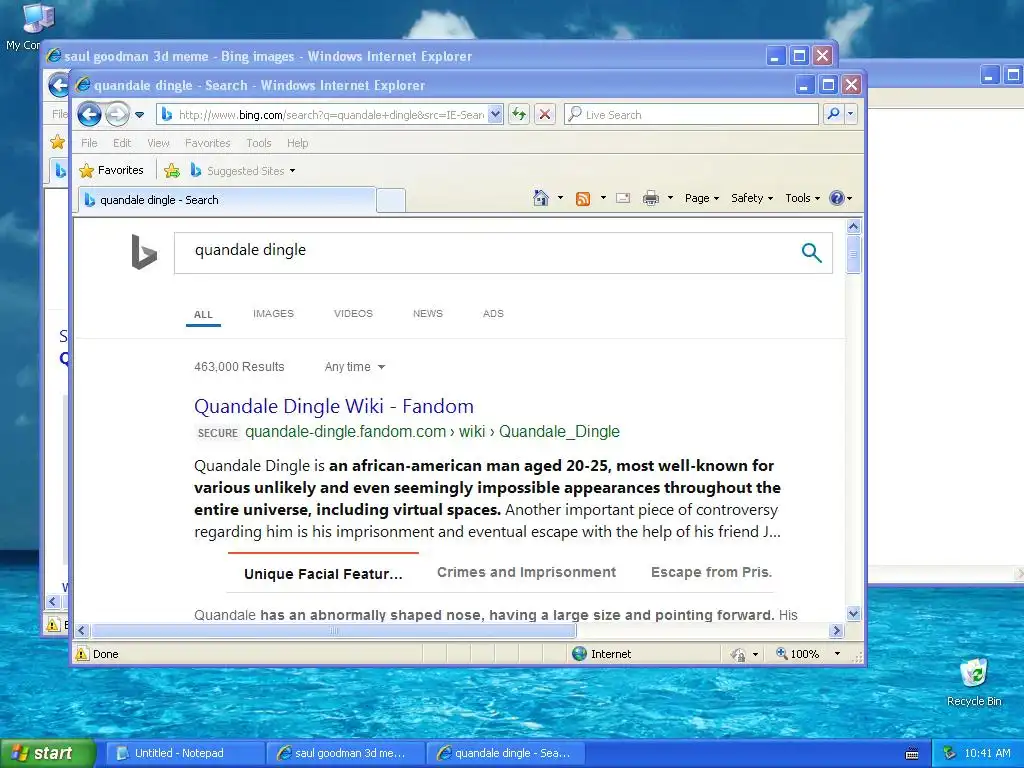Switch to the ADS tab
The image size is (1024, 768).
click(493, 313)
